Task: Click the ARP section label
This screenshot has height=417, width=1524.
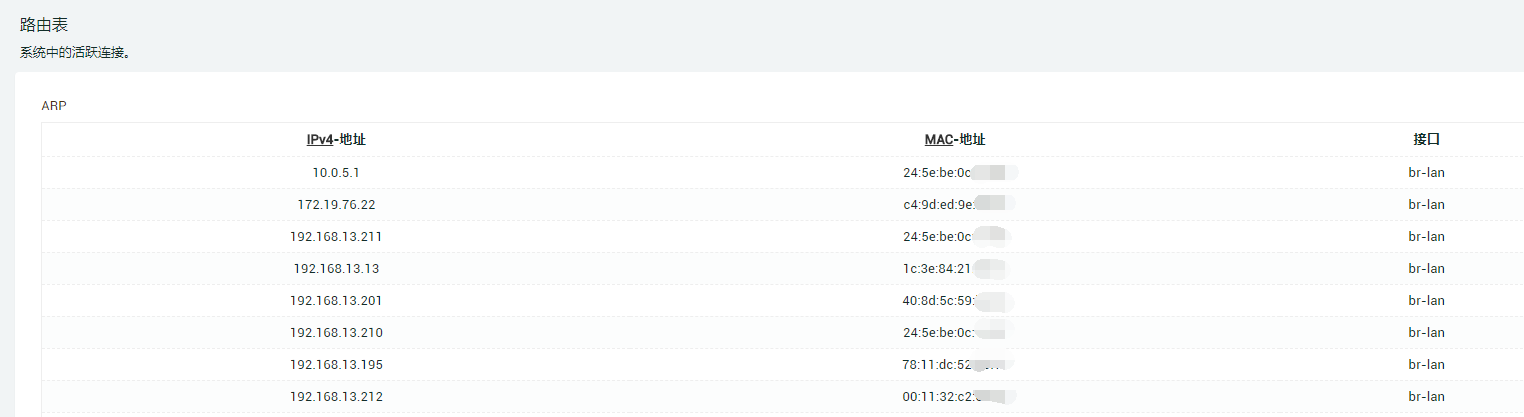Action: [54, 104]
